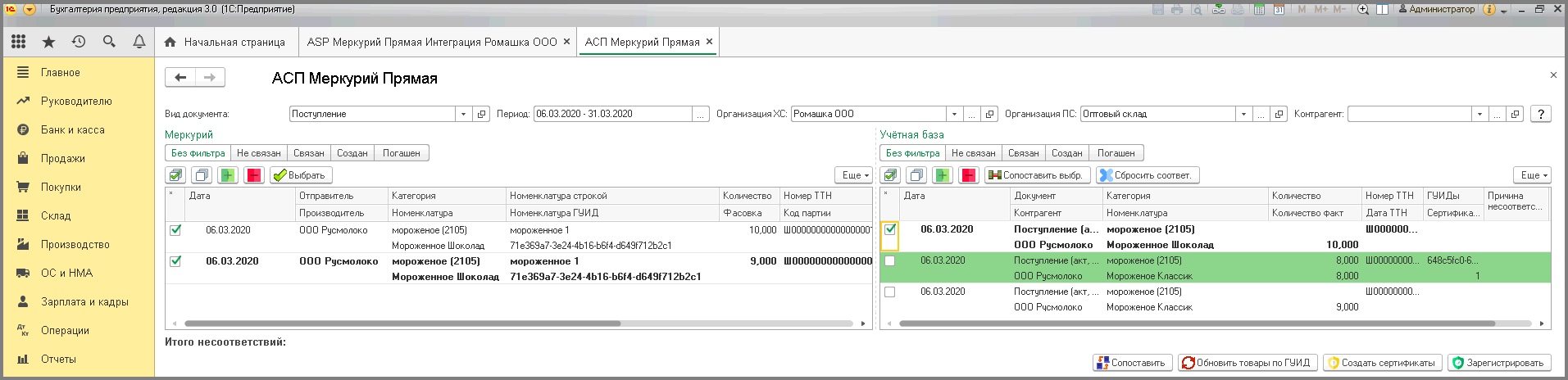The image size is (1568, 380).
Task: Go forward with the right arrow button
Action: (x=210, y=77)
